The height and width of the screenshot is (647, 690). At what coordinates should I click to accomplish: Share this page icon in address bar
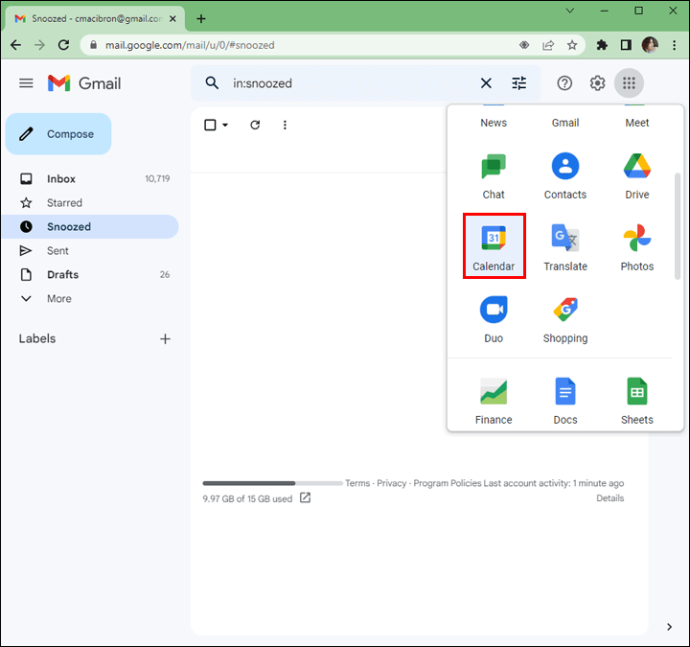tap(548, 45)
